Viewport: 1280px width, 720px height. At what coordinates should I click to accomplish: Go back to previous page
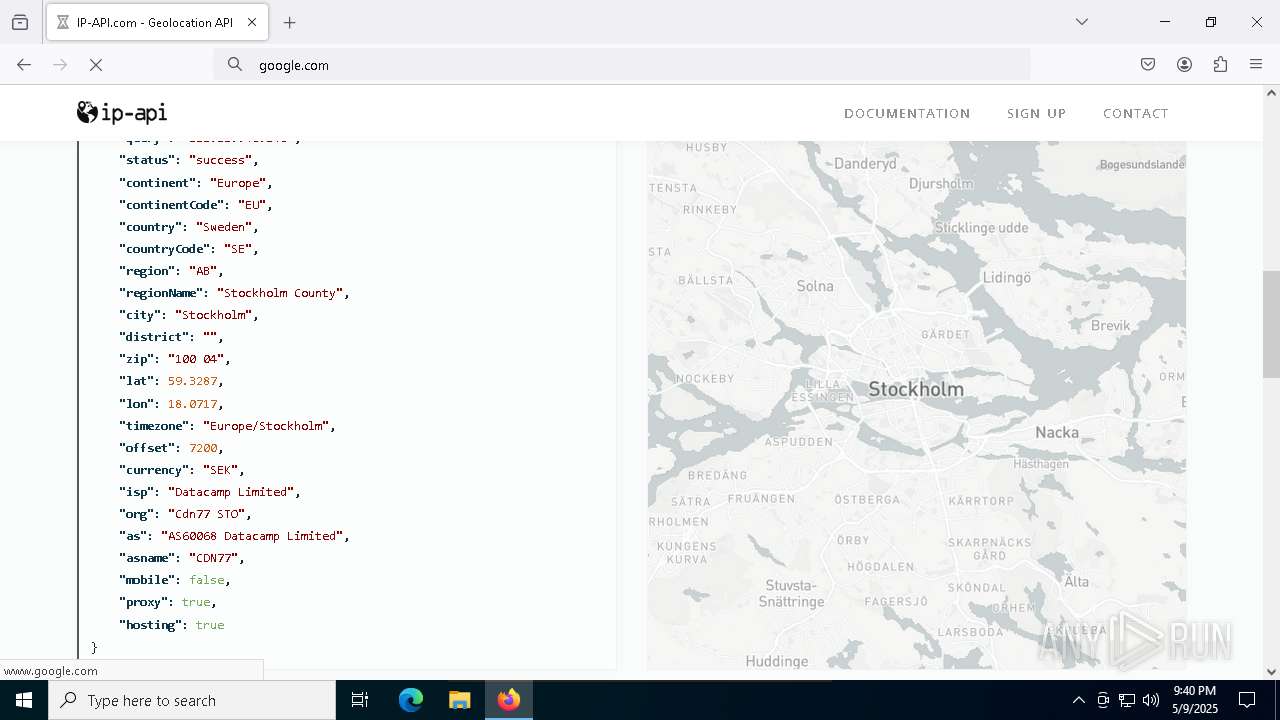tap(24, 65)
